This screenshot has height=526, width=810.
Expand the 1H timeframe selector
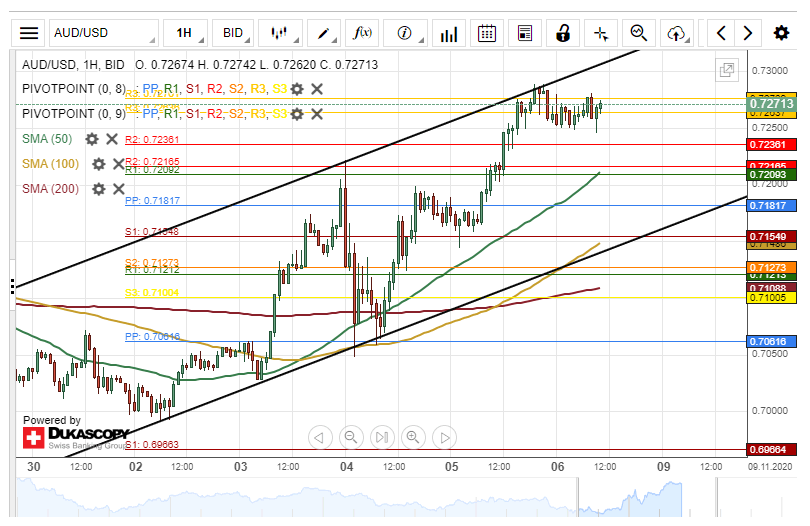[x=183, y=33]
